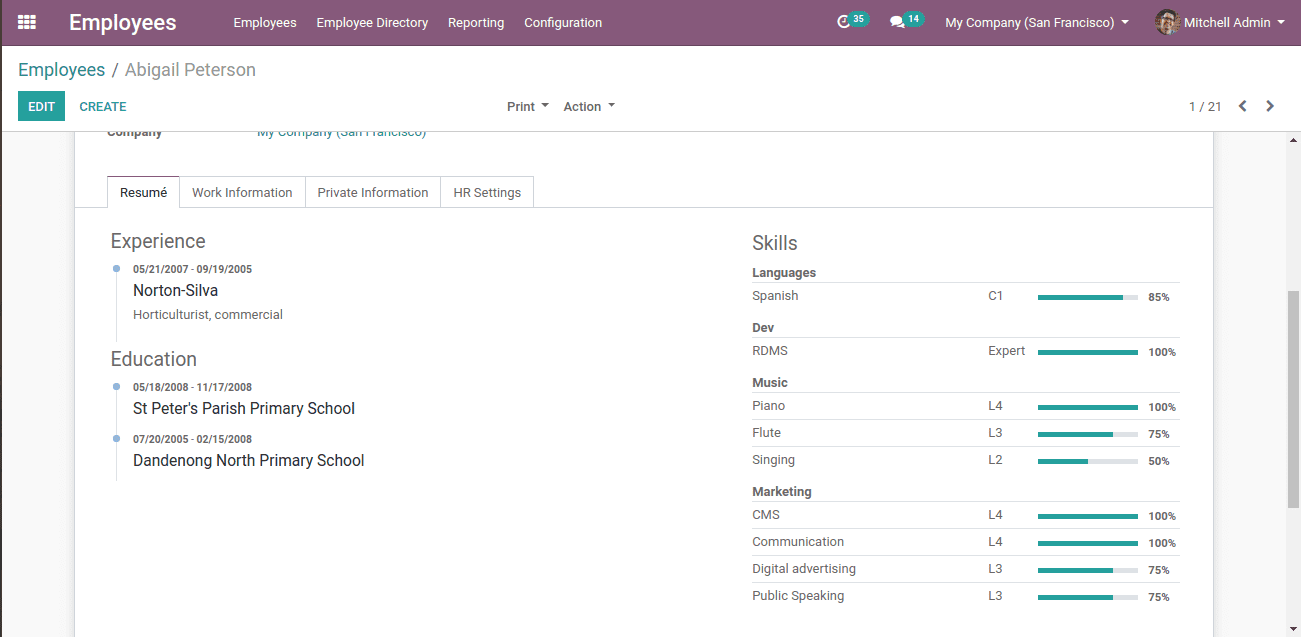Click the L2 level for Singing
The image size is (1301, 637).
(x=996, y=460)
